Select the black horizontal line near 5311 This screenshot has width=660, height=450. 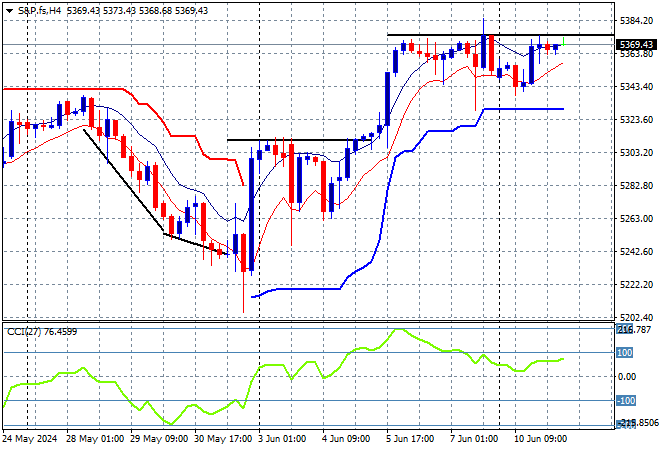(x=290, y=140)
